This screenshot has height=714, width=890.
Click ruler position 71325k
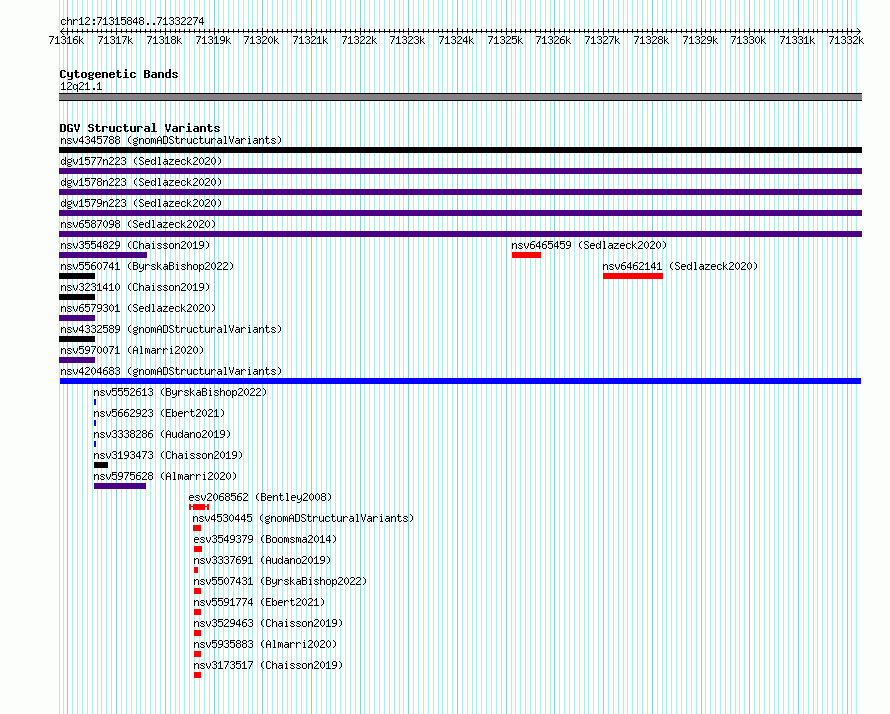click(x=505, y=40)
